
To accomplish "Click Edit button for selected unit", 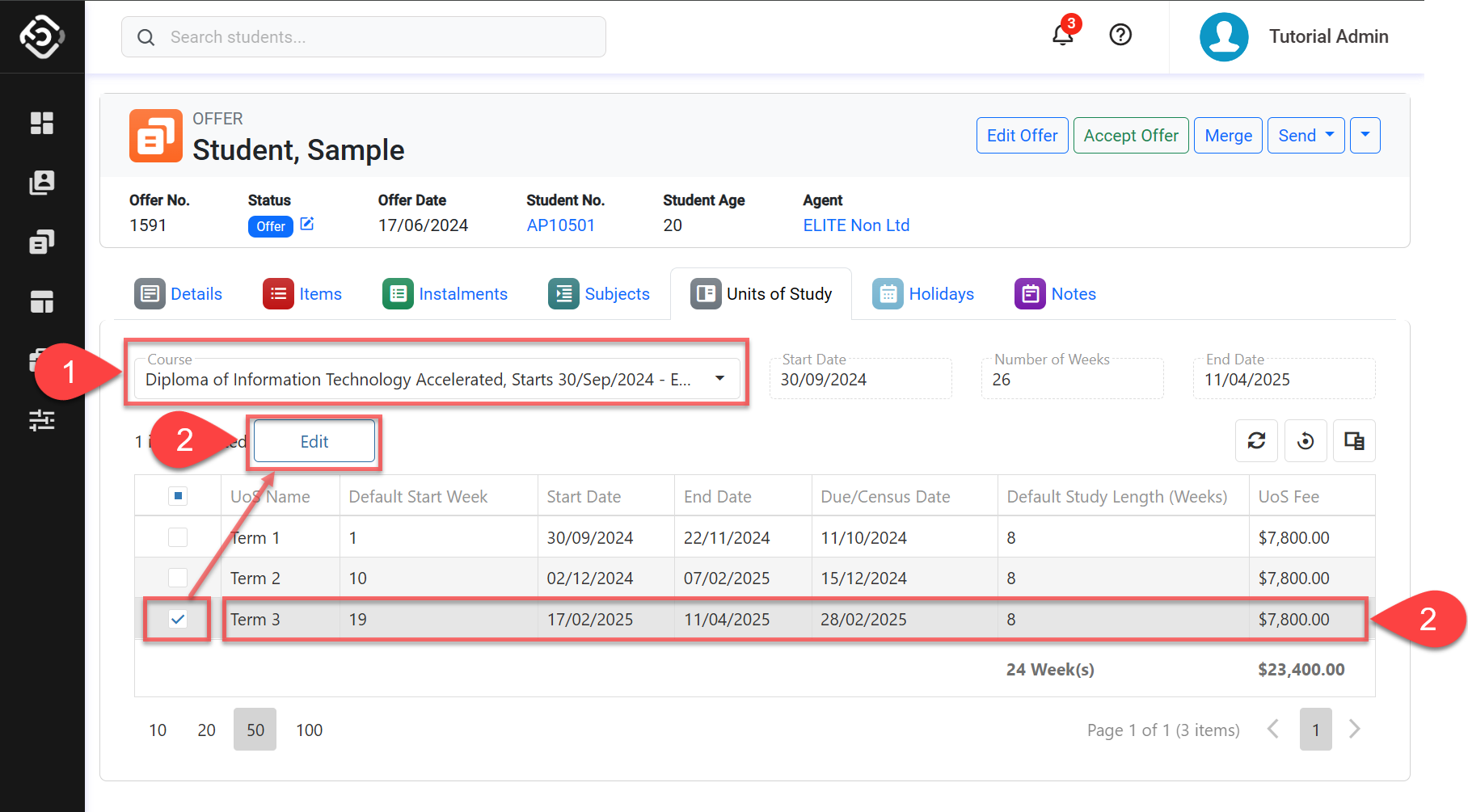I will click(314, 441).
